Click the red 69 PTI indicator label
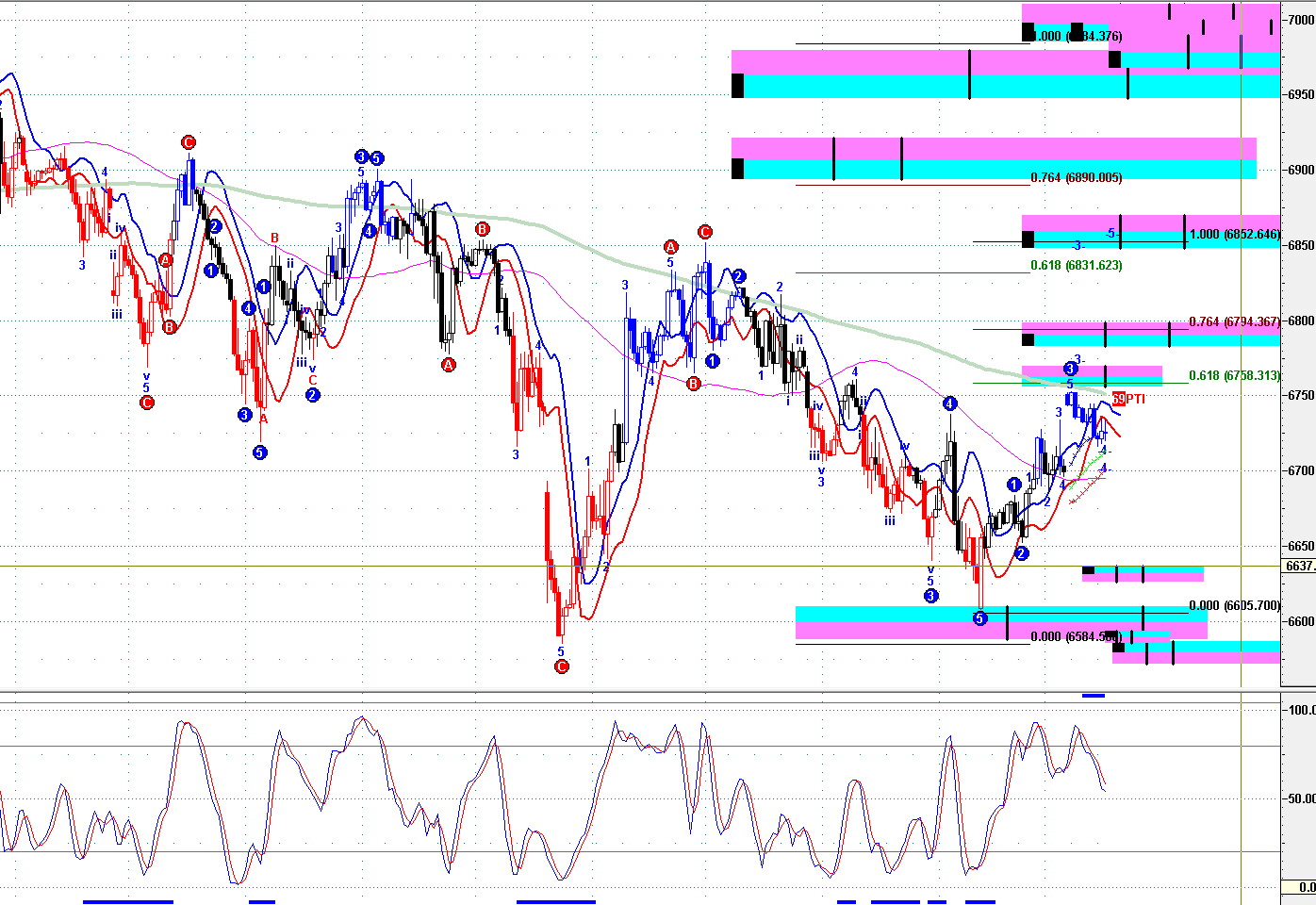Viewport: 1316px width, 905px height. (1128, 399)
